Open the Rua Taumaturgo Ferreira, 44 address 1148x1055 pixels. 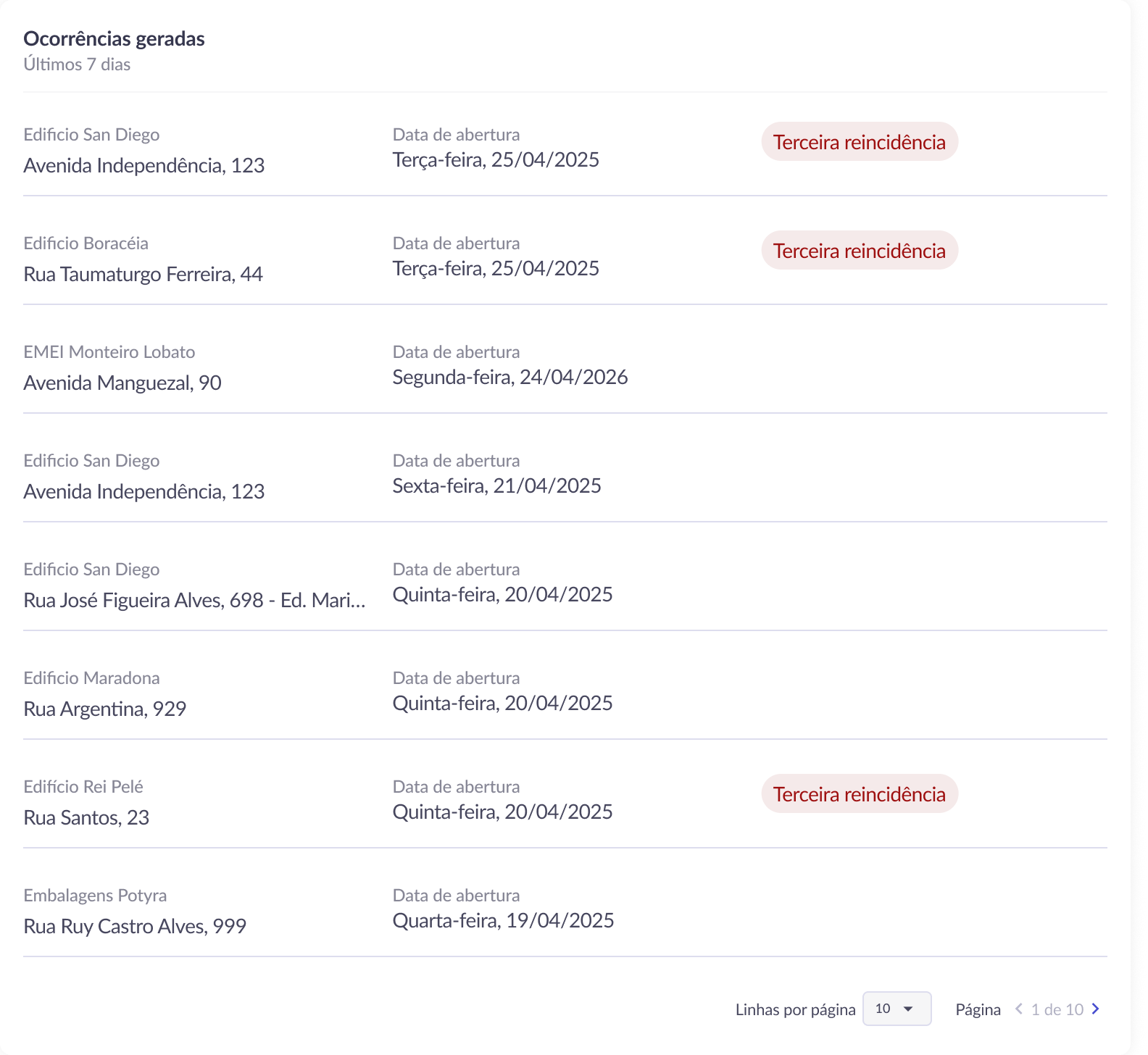click(143, 275)
